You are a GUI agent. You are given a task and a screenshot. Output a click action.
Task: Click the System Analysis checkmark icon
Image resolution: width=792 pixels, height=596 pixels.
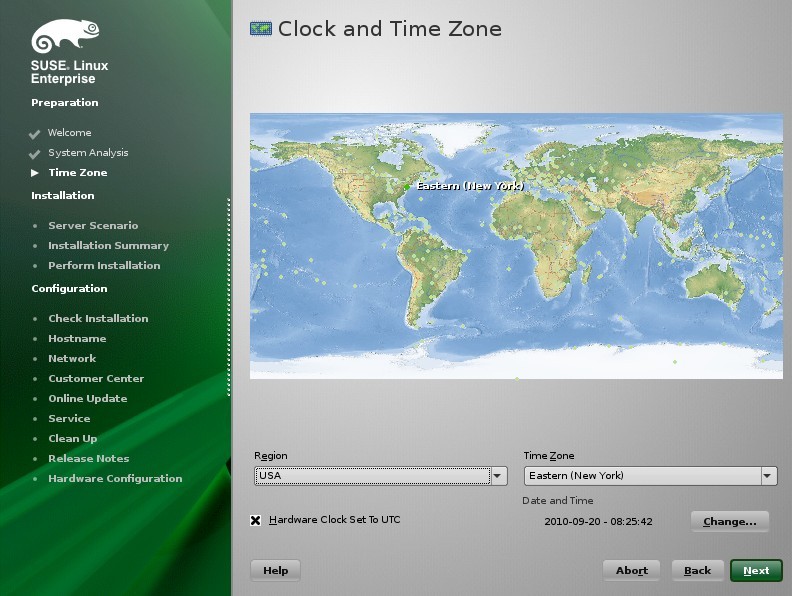pos(34,154)
